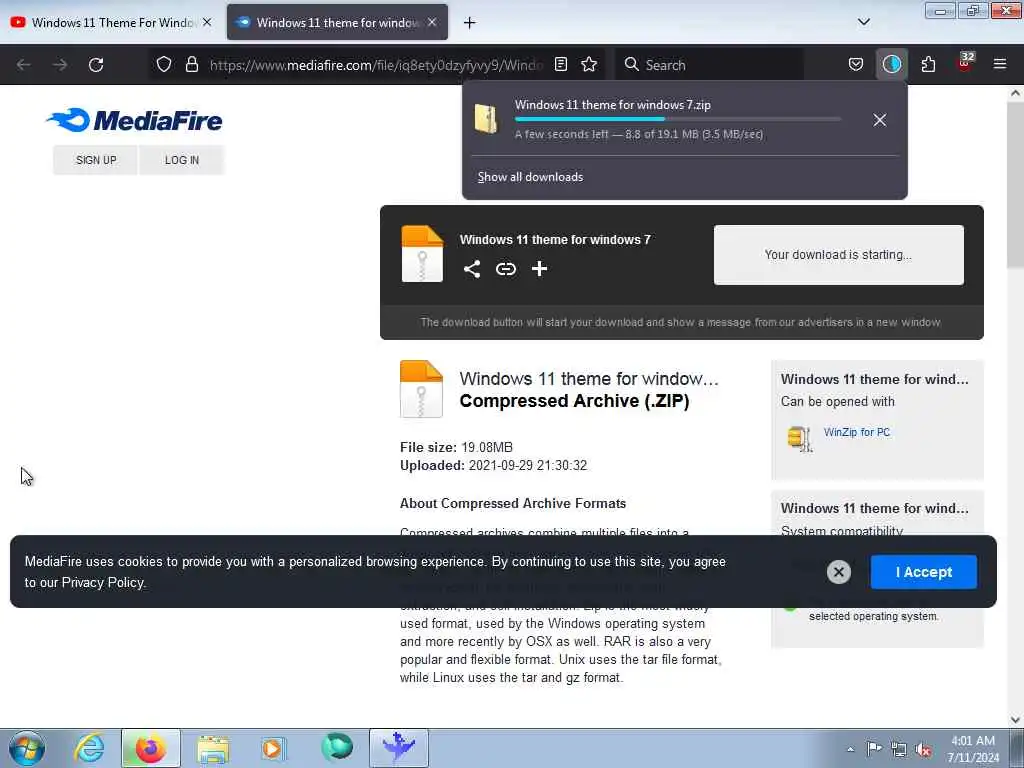Open the Windows Start button
The image size is (1024, 768).
pyautogui.click(x=27, y=748)
